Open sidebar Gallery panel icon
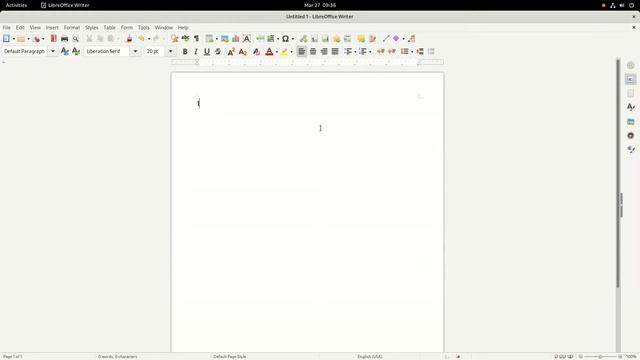This screenshot has width=640, height=360. (x=631, y=121)
